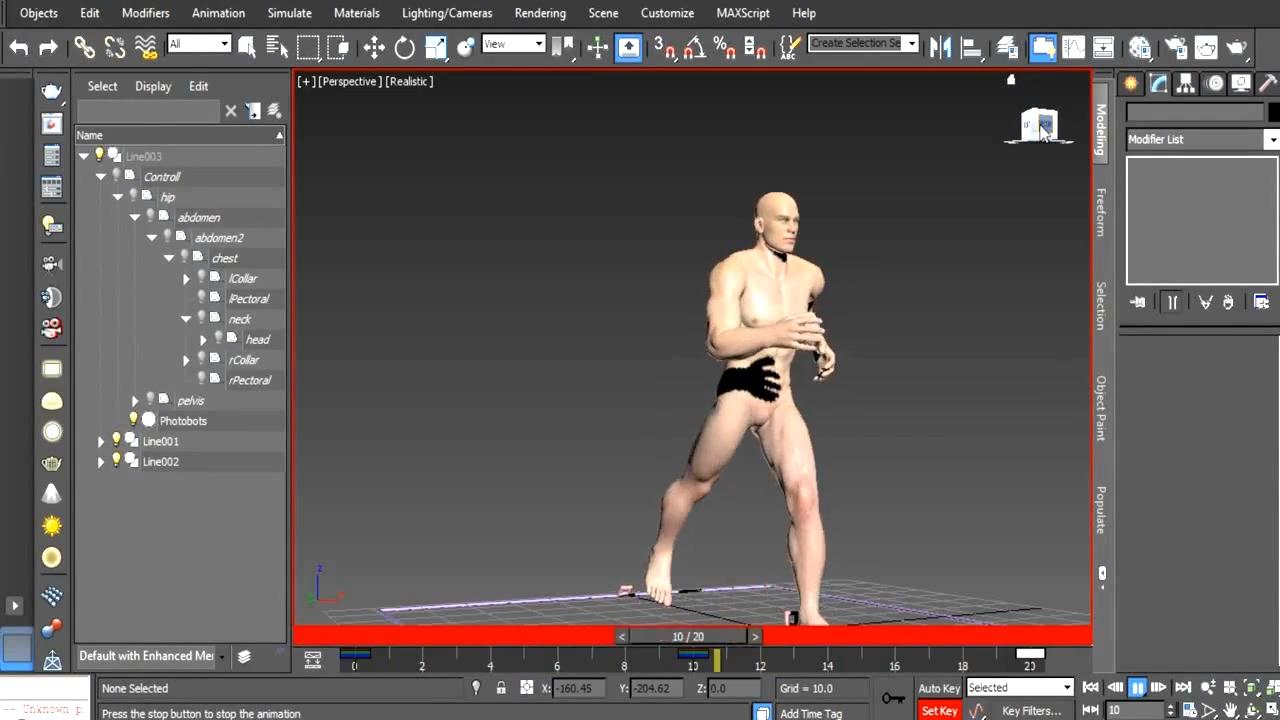Click the Auto Key button

(939, 688)
